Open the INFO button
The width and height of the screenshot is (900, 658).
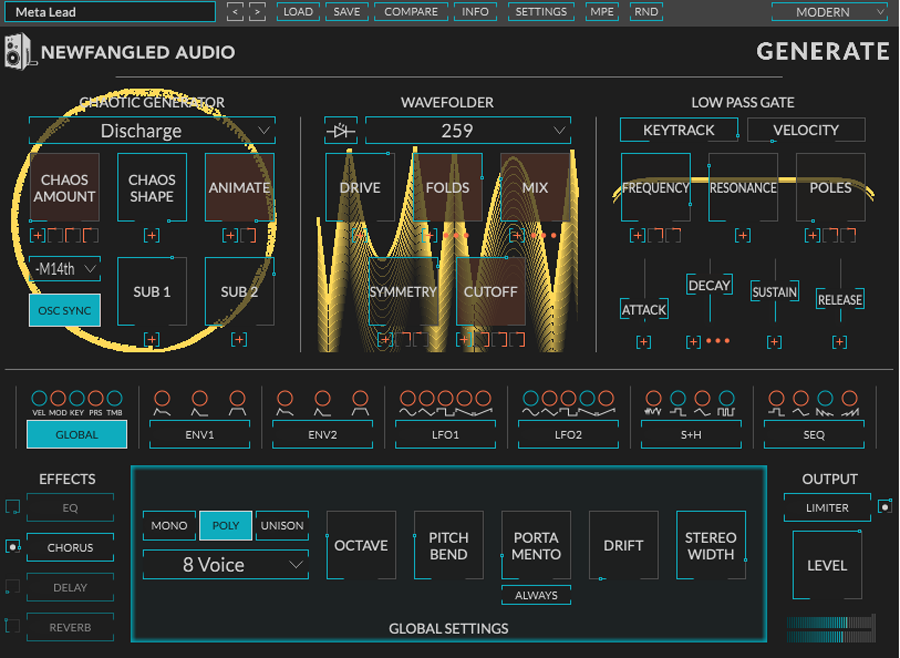pos(475,11)
